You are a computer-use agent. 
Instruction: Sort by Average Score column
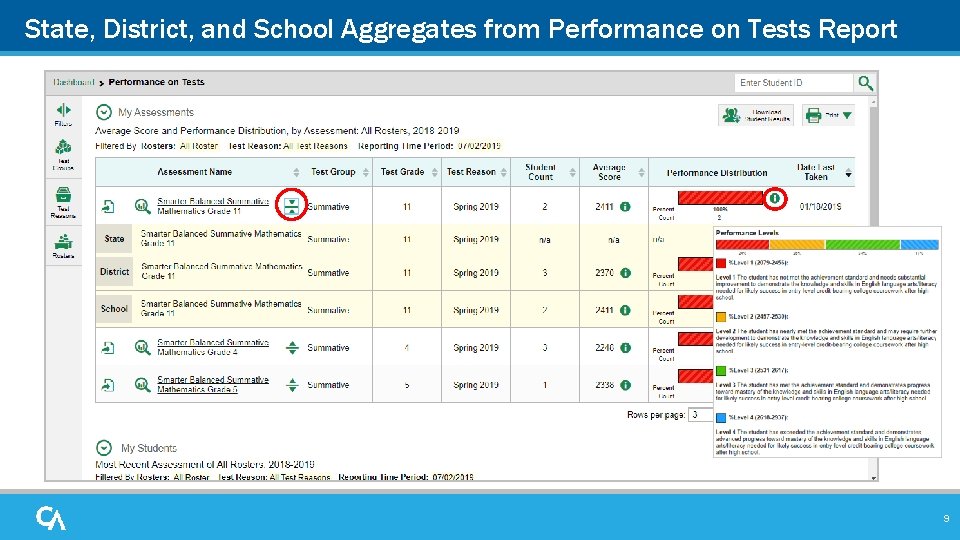click(642, 172)
